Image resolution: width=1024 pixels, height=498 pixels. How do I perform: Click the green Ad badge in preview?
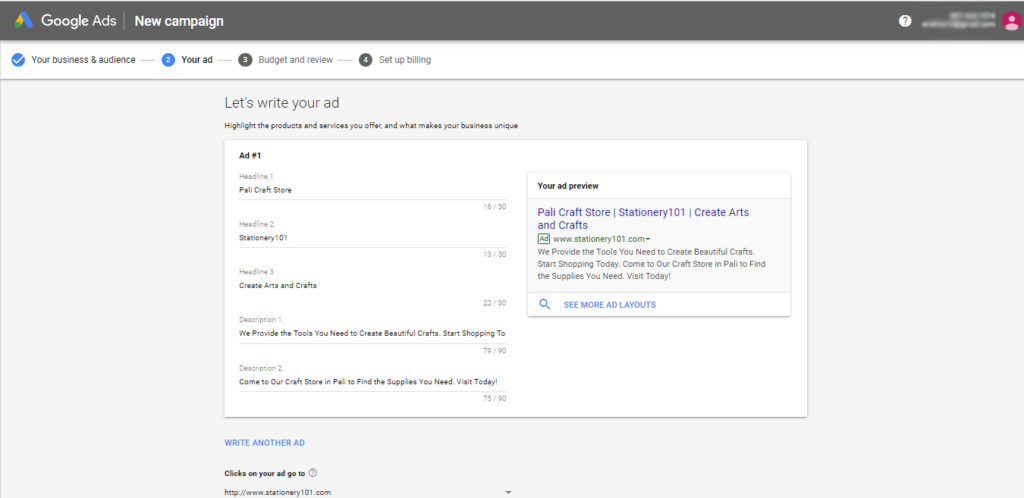[x=544, y=239]
